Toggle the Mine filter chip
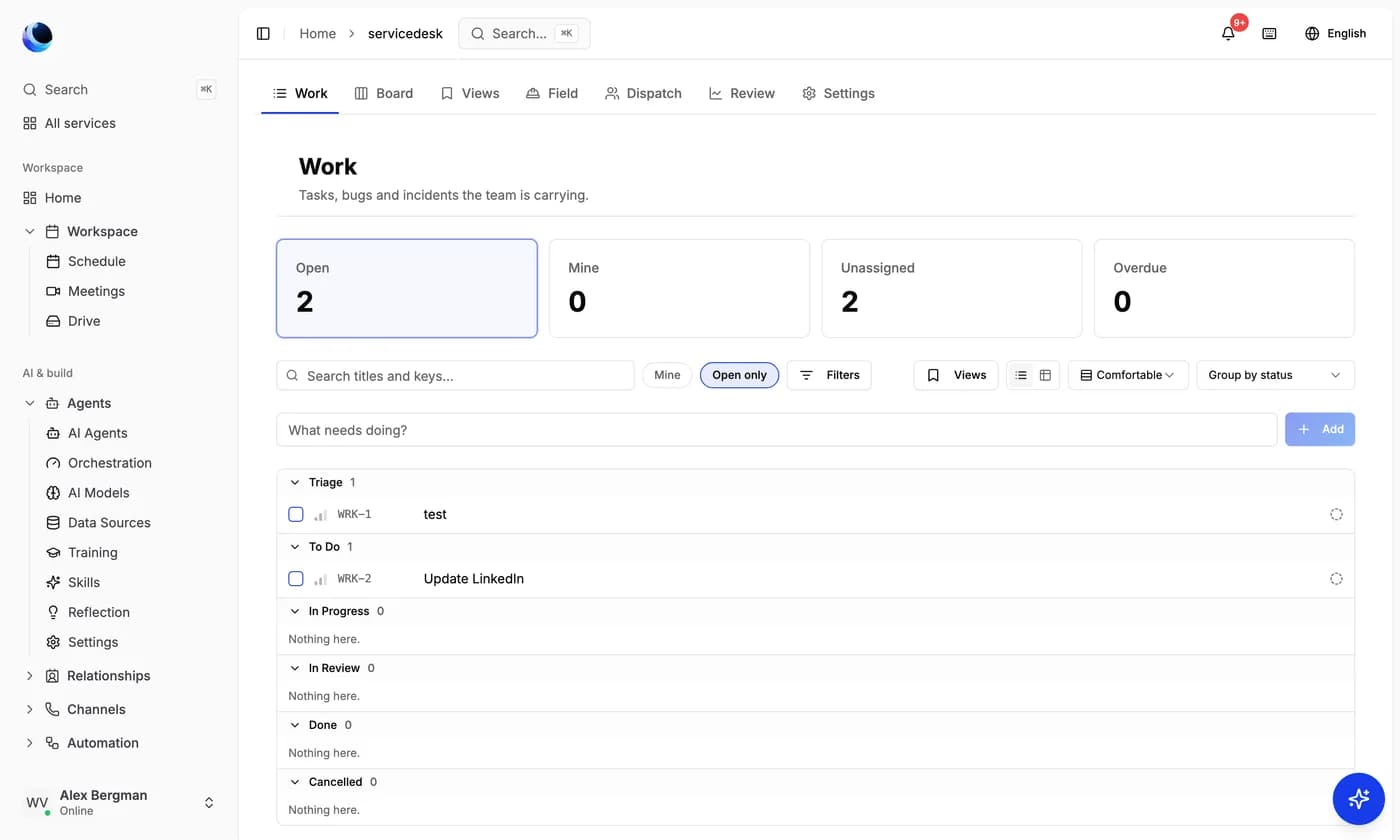 pos(667,375)
